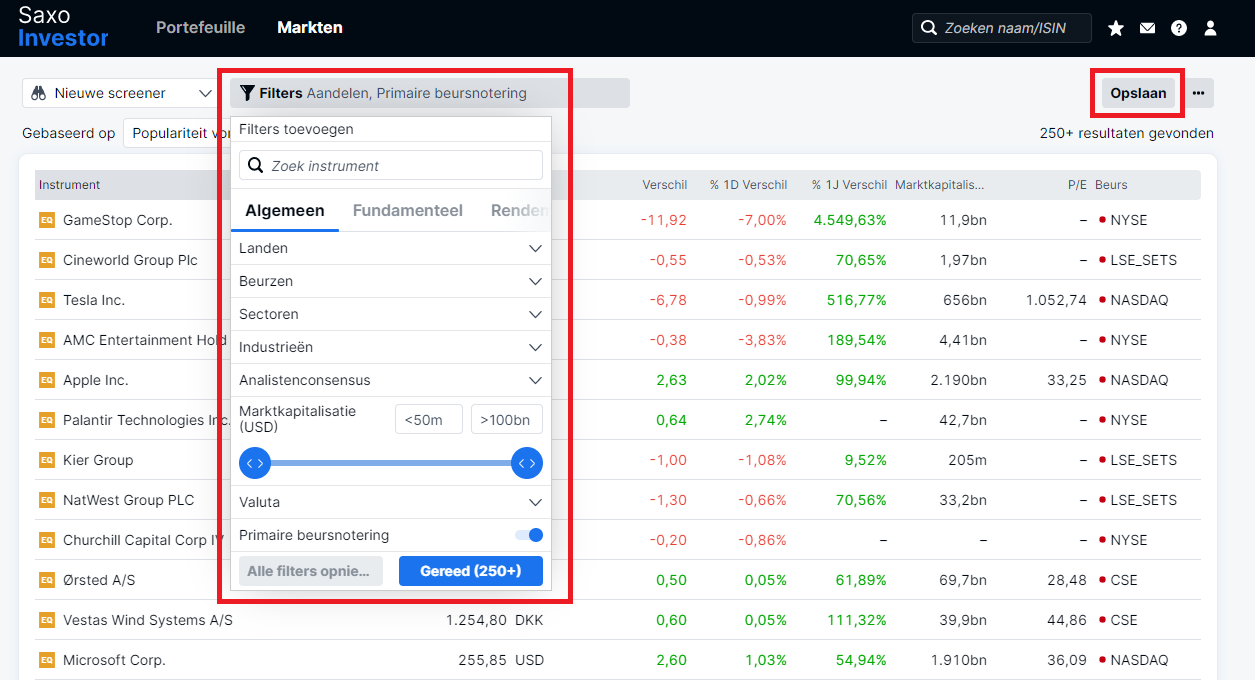The image size is (1255, 680).
Task: Click the EQ icon next to Microsoft Corp.
Action: click(46, 660)
